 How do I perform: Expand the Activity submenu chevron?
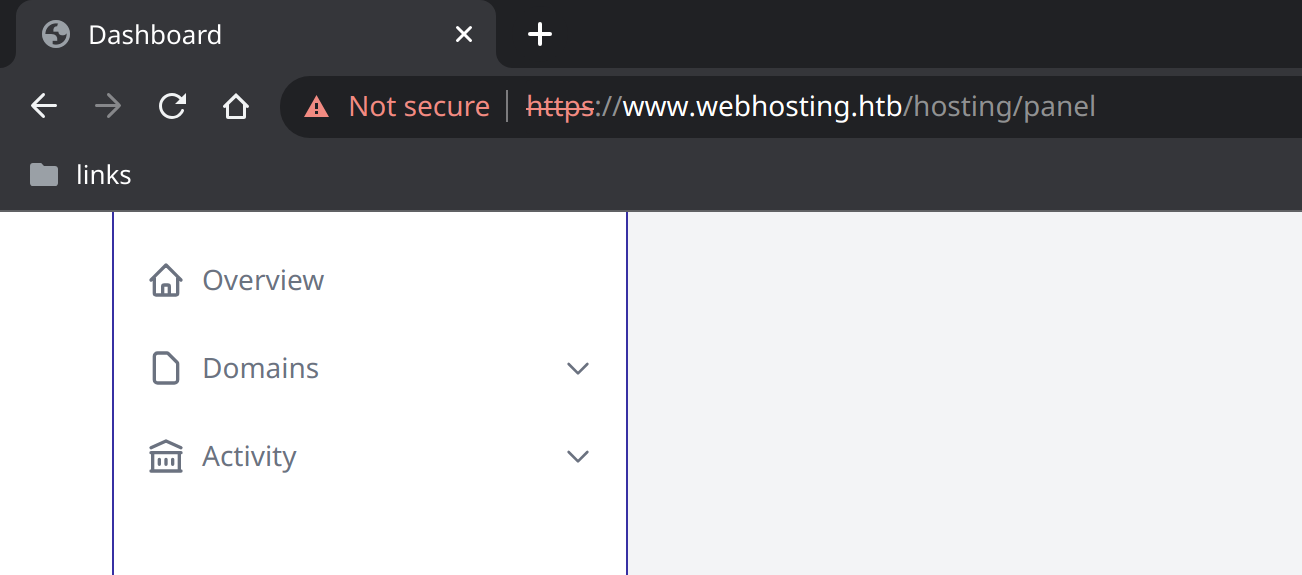[x=578, y=456]
